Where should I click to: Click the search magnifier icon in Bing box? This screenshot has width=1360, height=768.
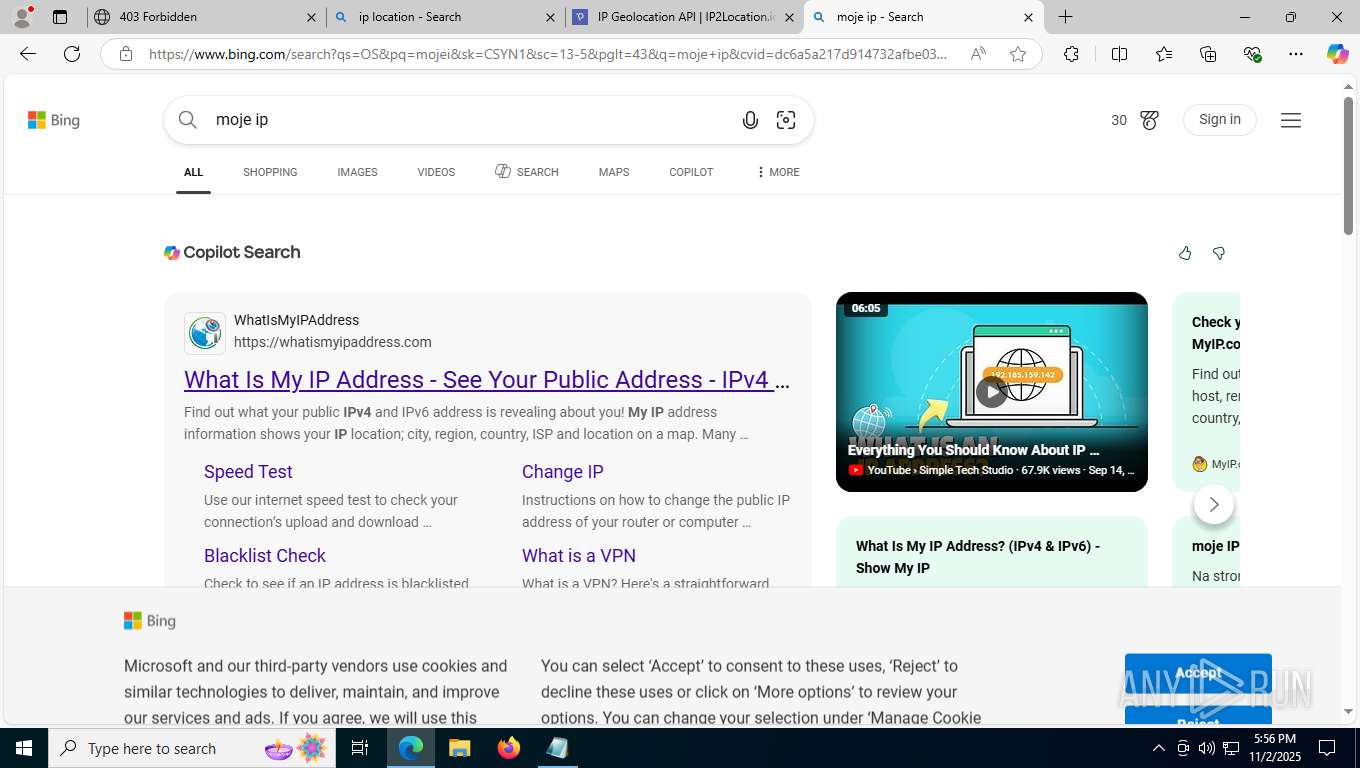pos(188,120)
